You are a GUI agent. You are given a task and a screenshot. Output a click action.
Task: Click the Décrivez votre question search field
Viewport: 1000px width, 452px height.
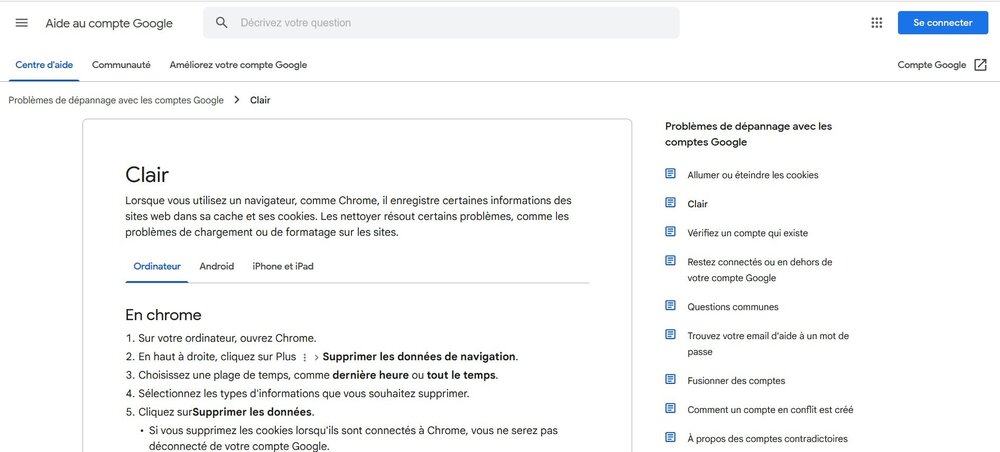click(x=450, y=23)
